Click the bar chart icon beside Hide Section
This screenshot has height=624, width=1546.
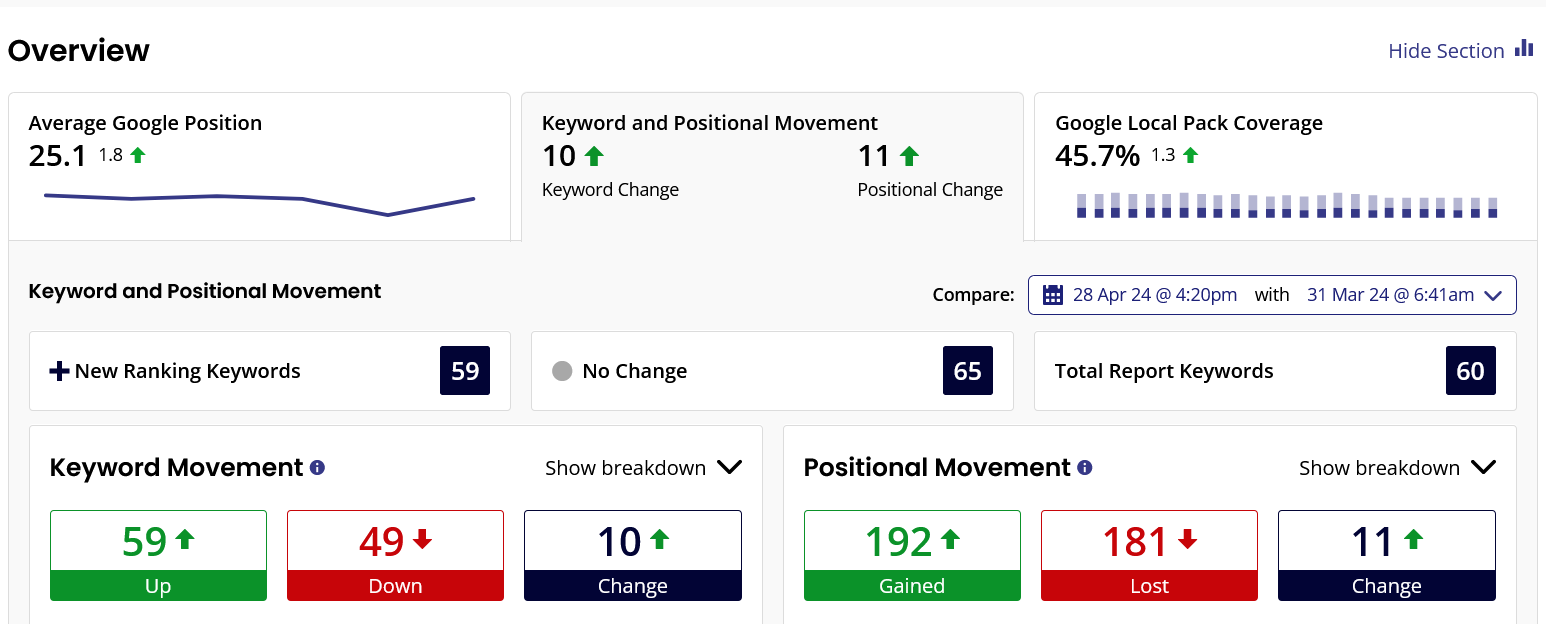[x=1524, y=48]
